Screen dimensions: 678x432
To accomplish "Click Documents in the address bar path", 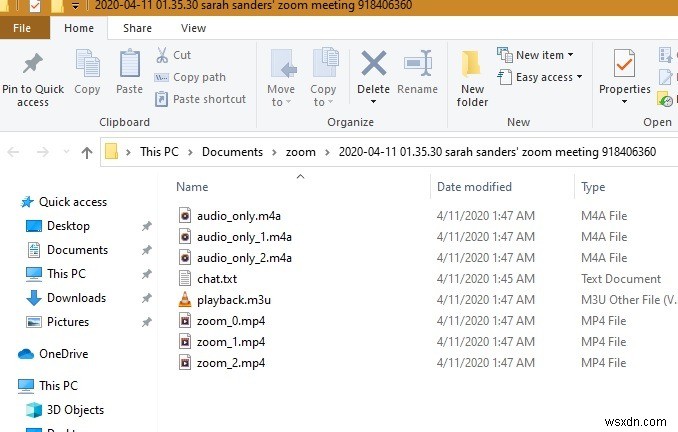I will coord(232,152).
